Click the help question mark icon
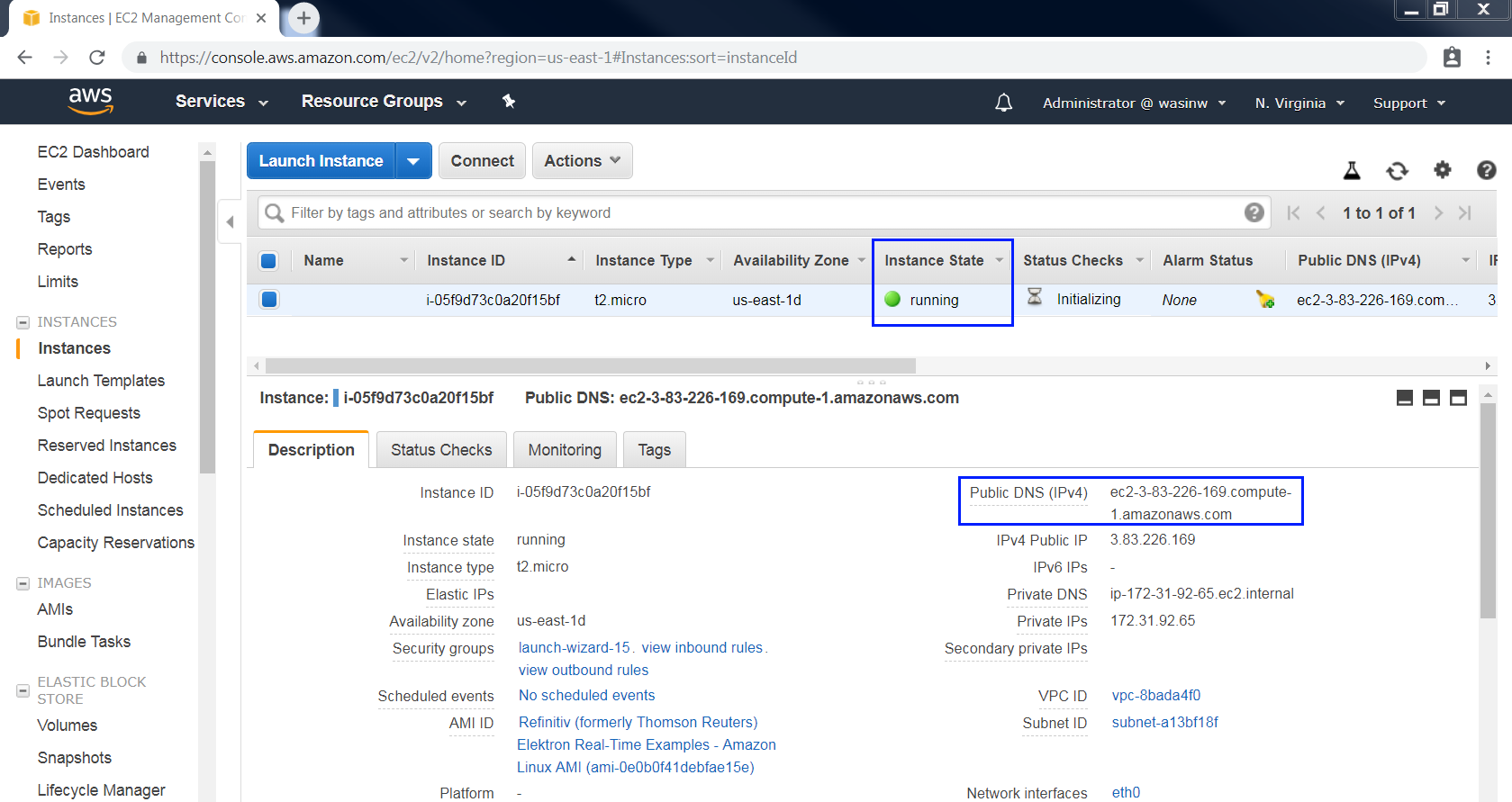The width and height of the screenshot is (1512, 802). [1486, 170]
